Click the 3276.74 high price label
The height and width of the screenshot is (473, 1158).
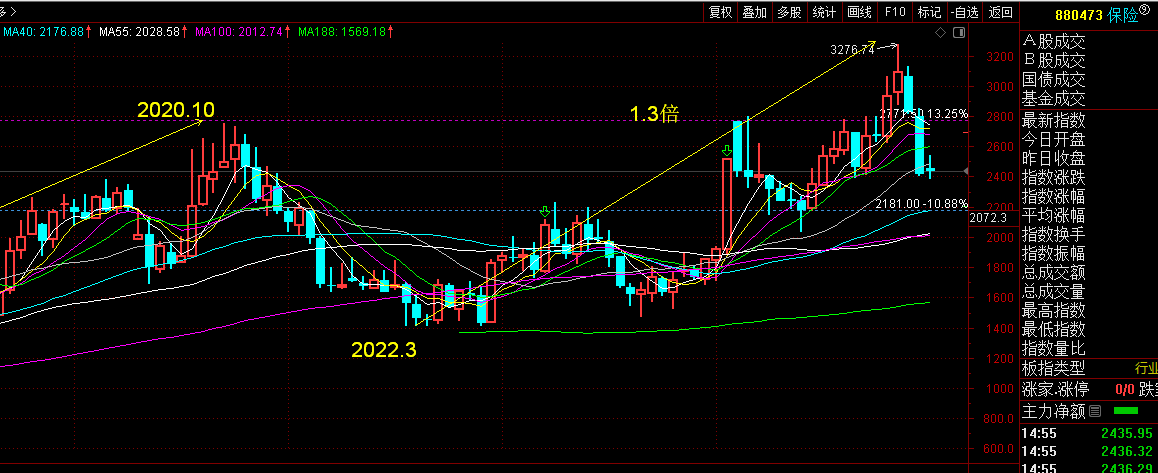coord(852,50)
